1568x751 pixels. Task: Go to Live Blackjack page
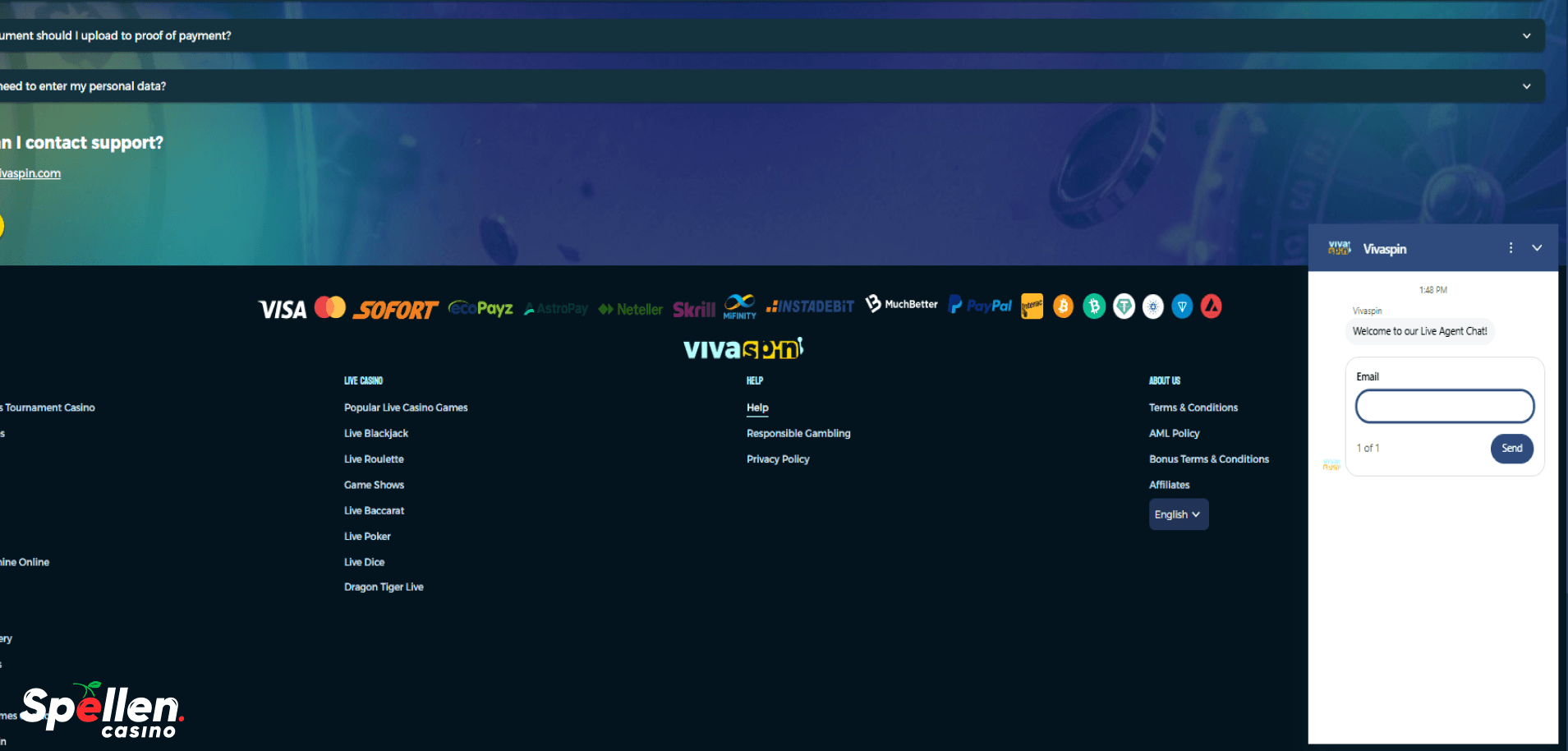376,434
